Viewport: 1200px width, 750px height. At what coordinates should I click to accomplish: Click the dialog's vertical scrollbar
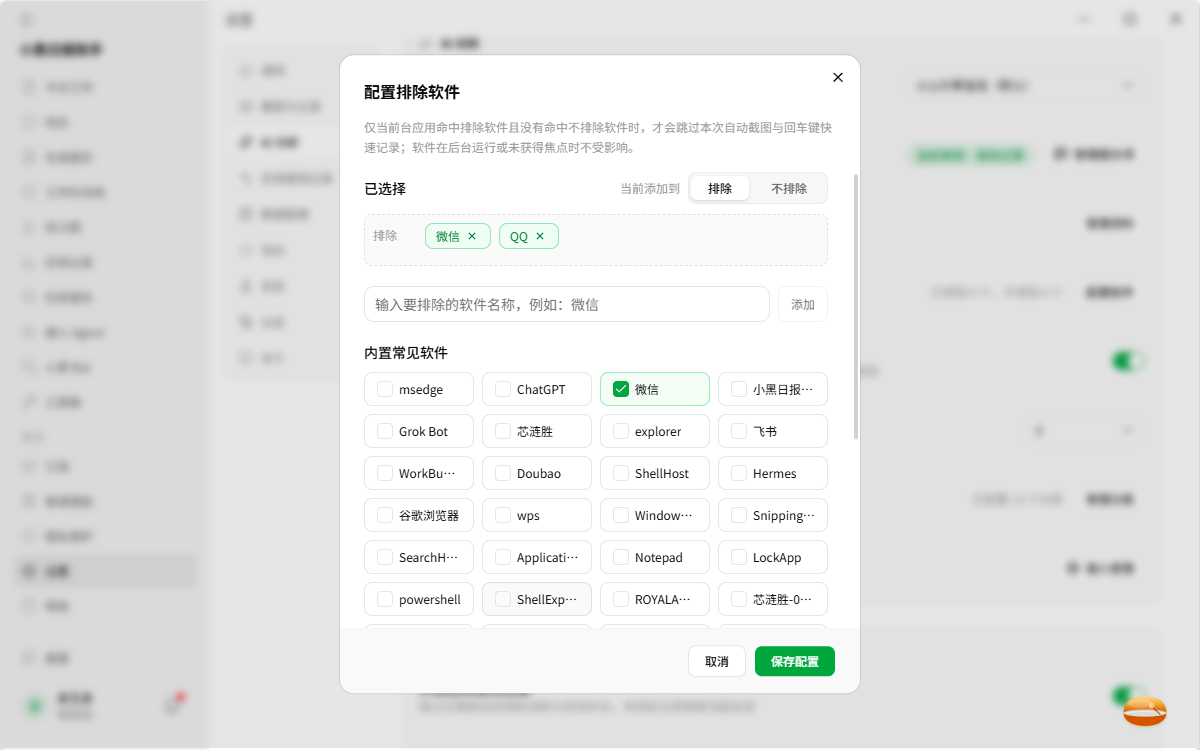coord(855,306)
